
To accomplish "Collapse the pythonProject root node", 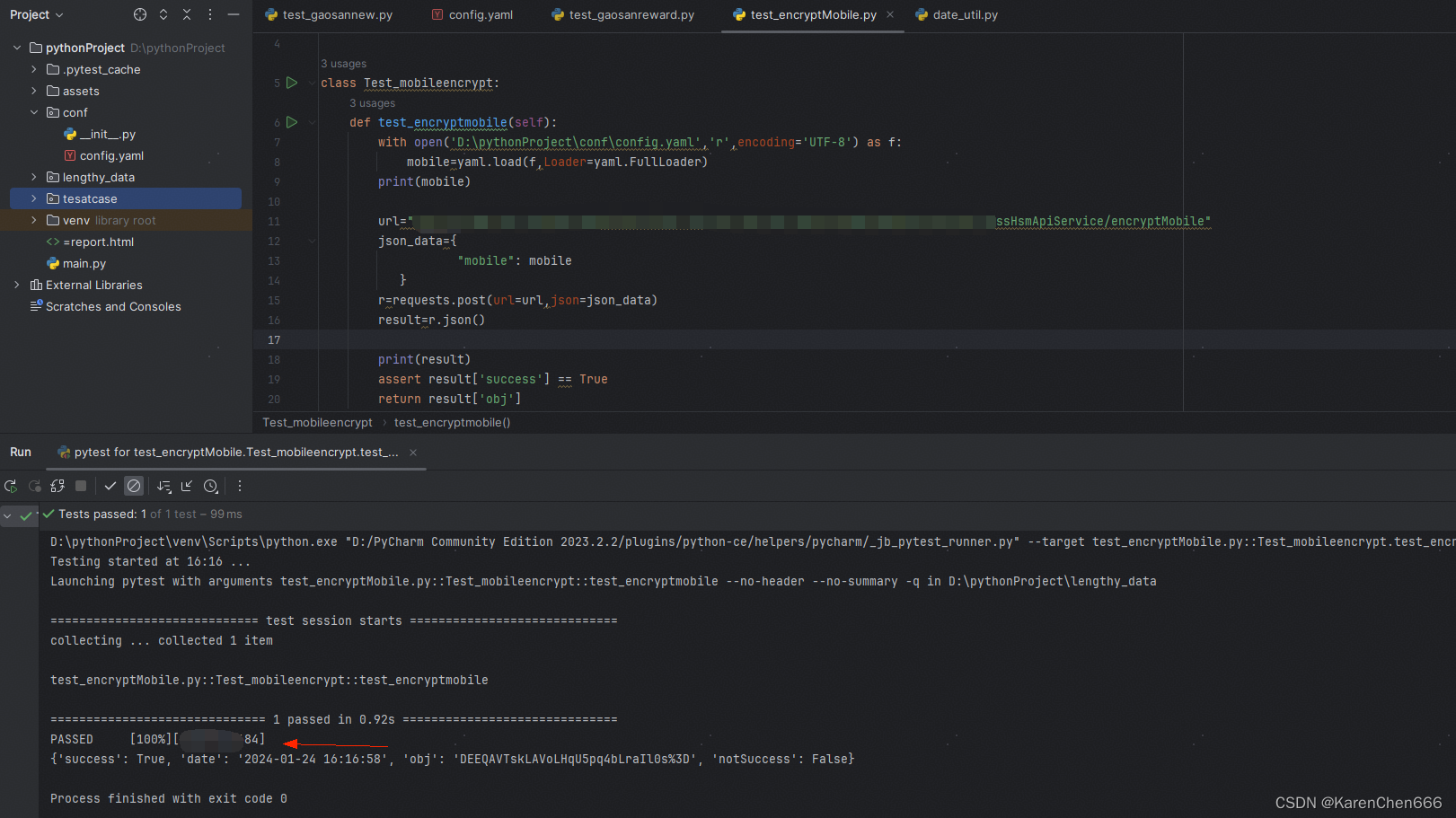I will pyautogui.click(x=17, y=48).
